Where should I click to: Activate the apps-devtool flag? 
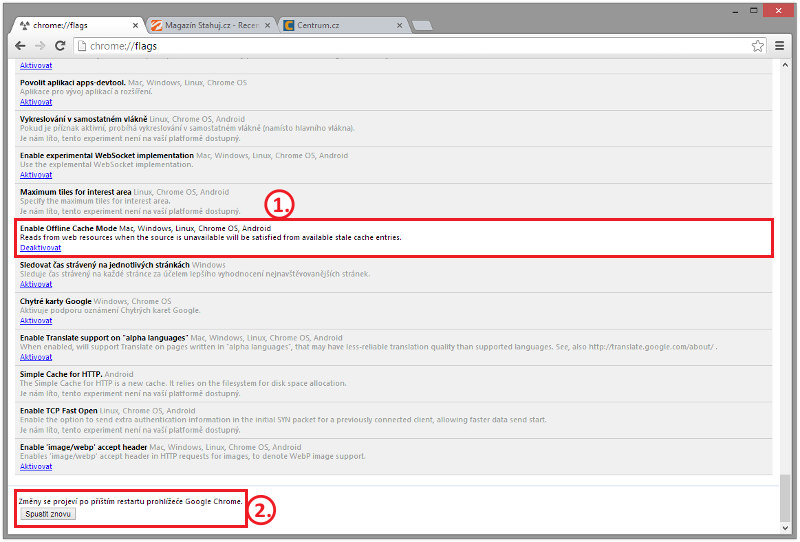36,102
